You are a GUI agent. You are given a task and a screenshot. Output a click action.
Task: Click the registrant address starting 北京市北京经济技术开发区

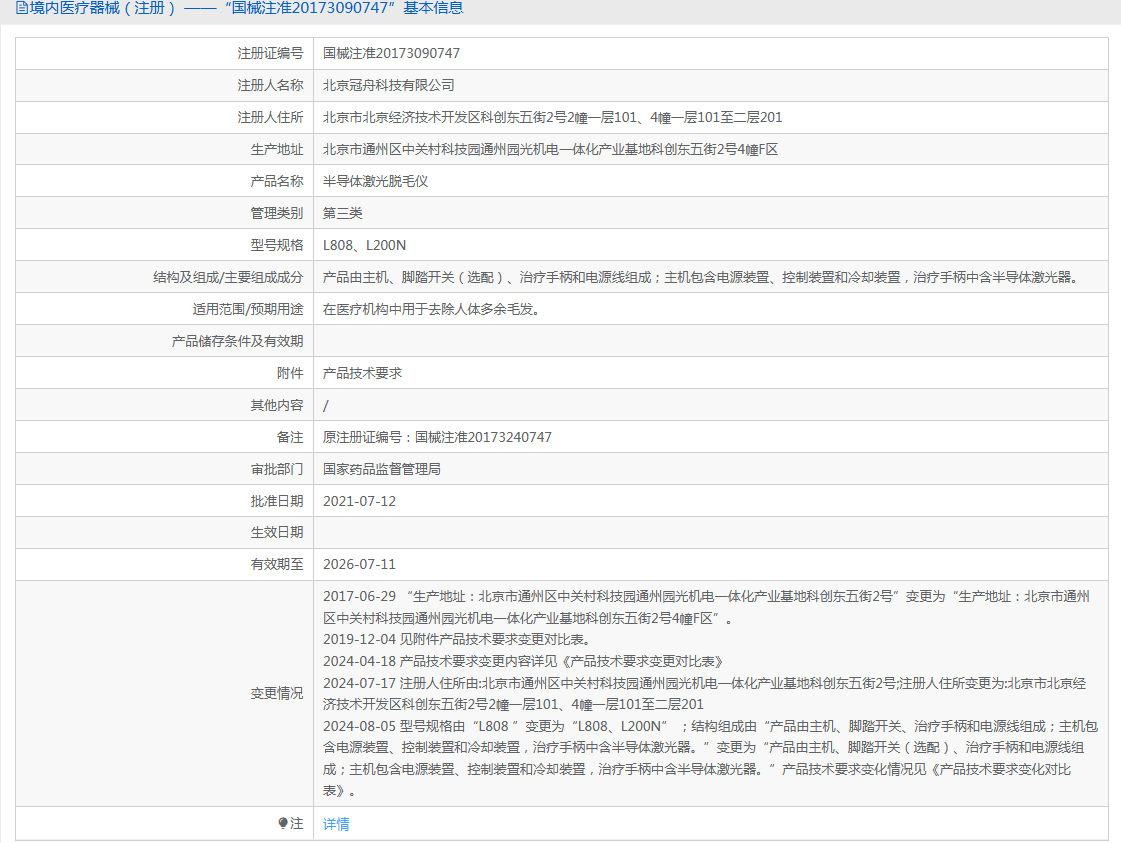pyautogui.click(x=552, y=117)
